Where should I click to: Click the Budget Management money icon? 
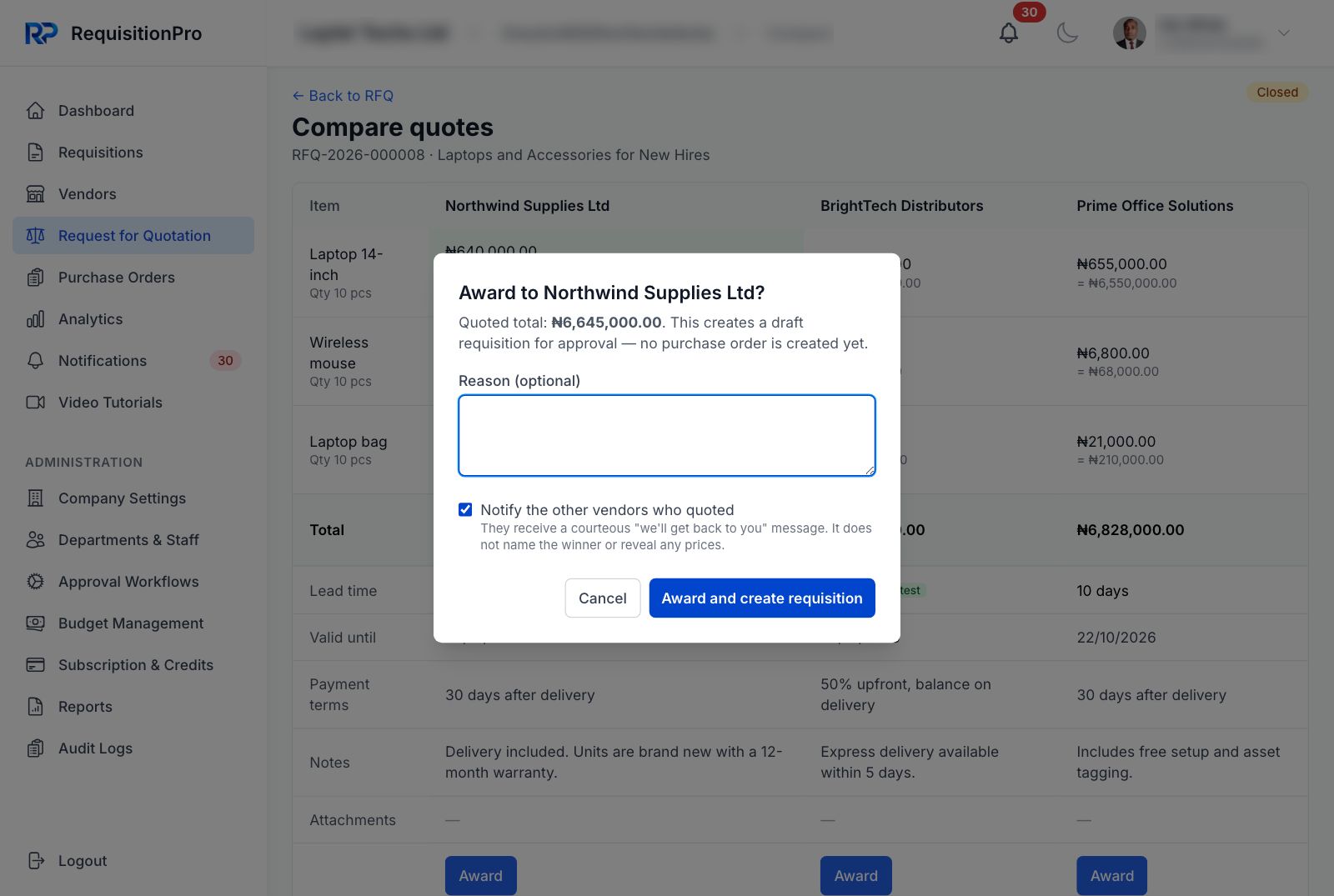[x=35, y=623]
